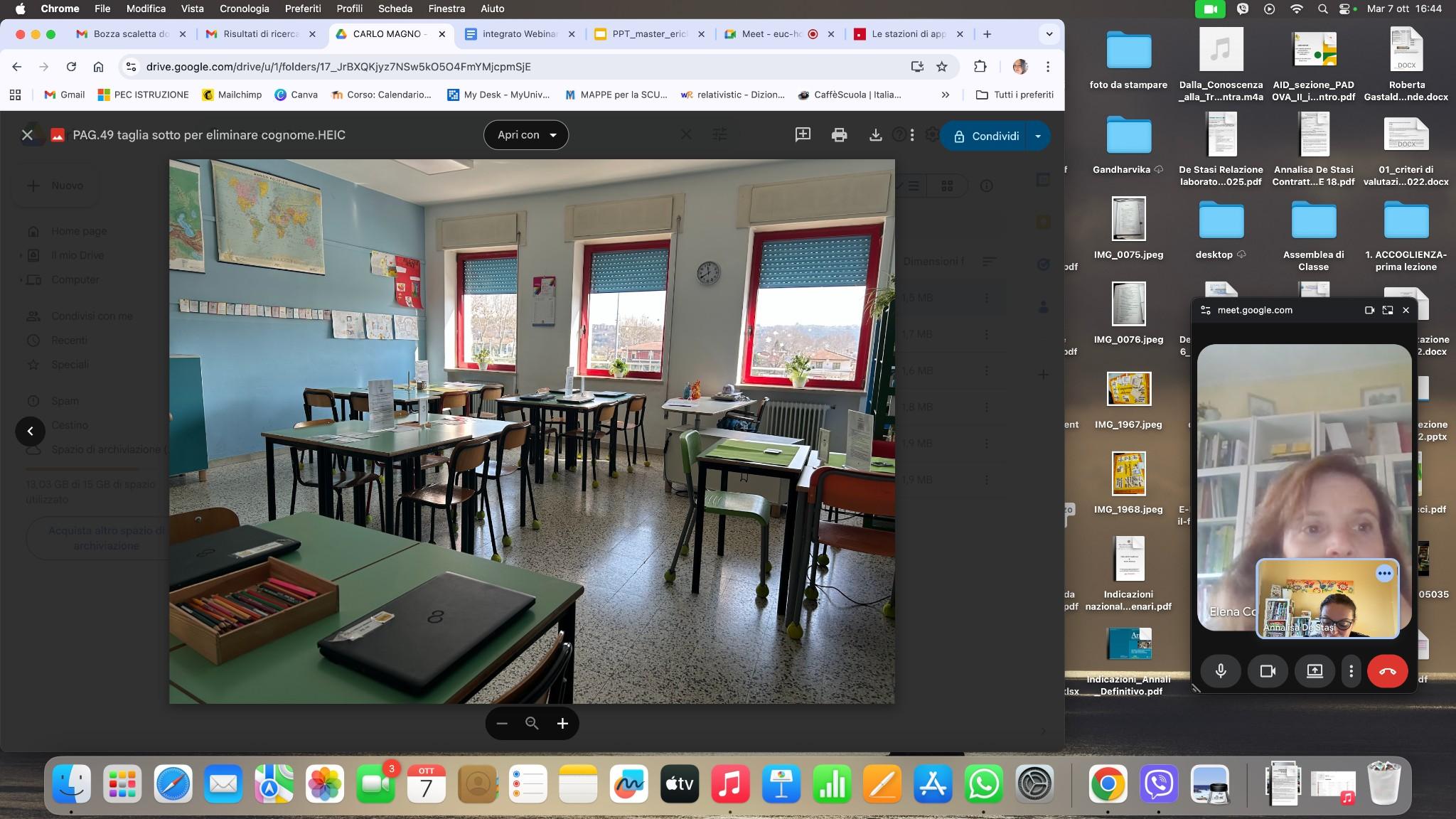Expand the Condividi dropdown arrow

pyautogui.click(x=1038, y=136)
